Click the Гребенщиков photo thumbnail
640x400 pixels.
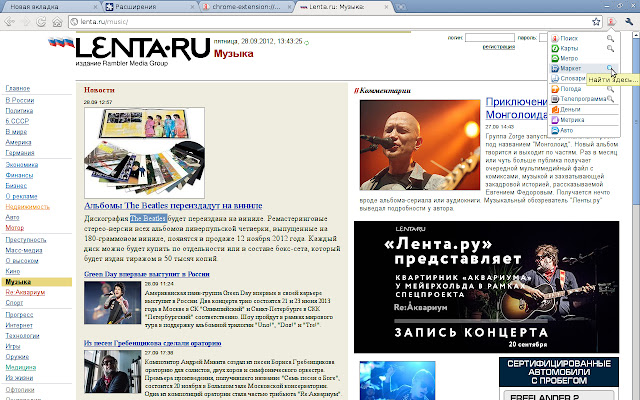click(x=112, y=371)
